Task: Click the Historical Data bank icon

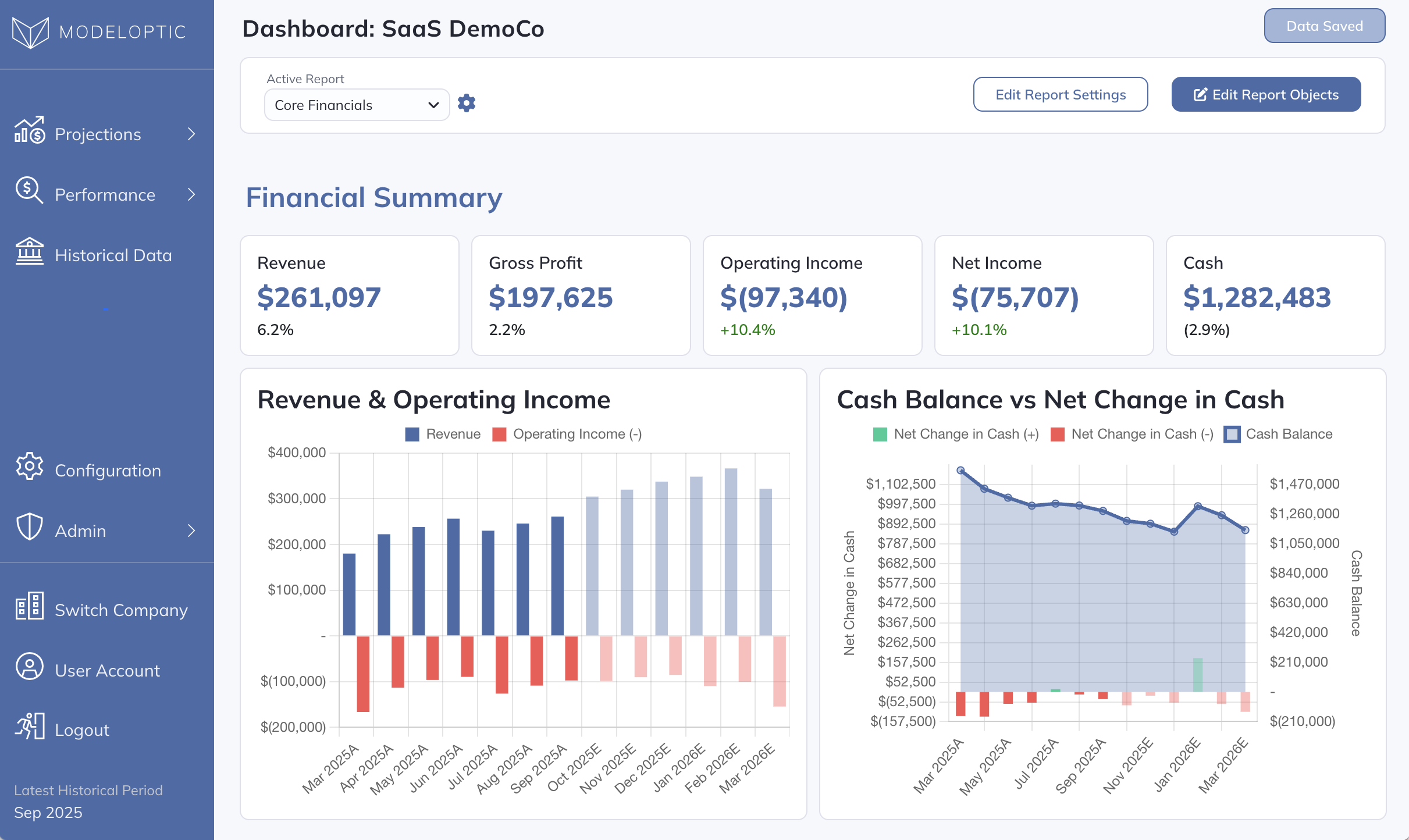Action: (x=29, y=251)
